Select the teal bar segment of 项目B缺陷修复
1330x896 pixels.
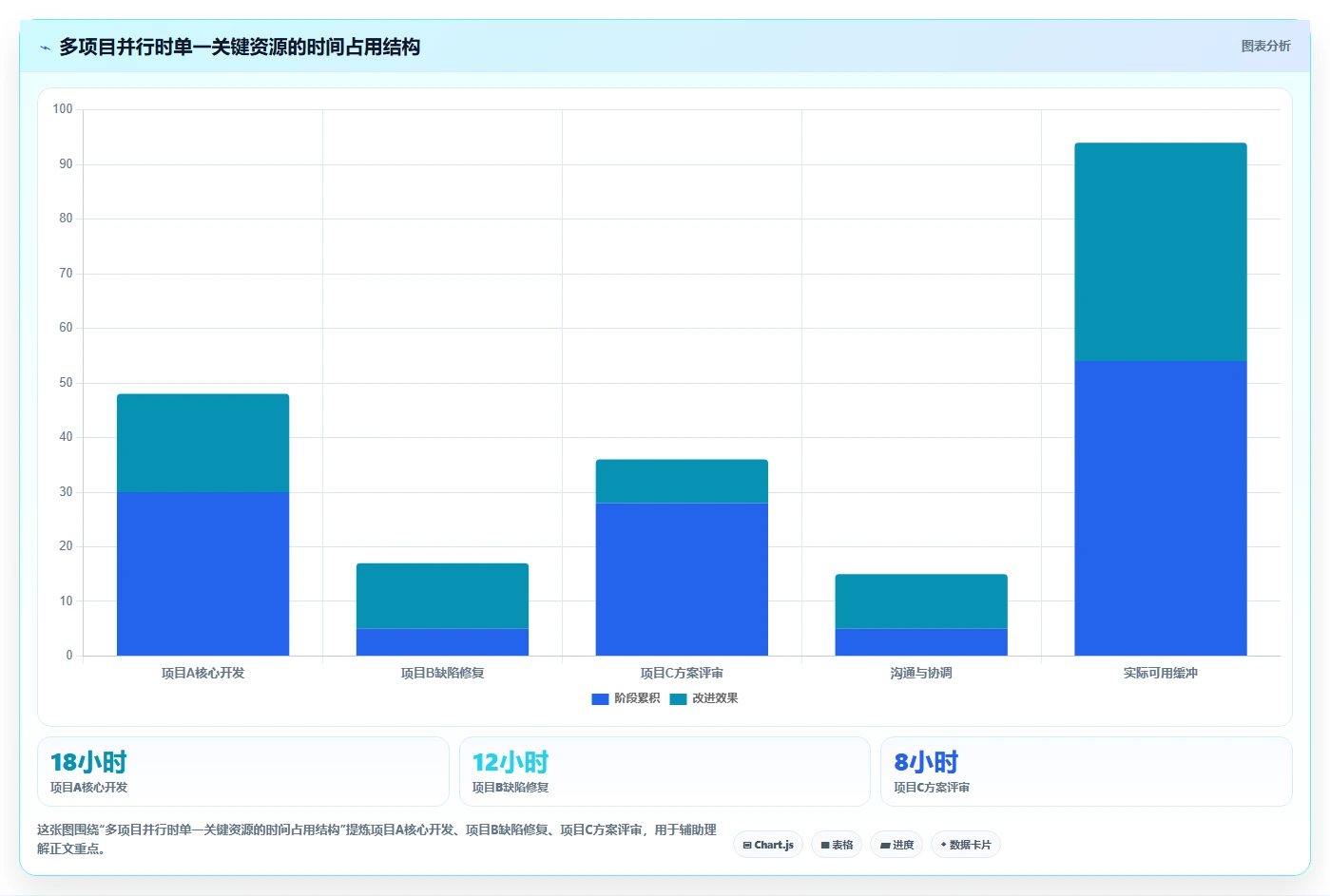coord(442,596)
